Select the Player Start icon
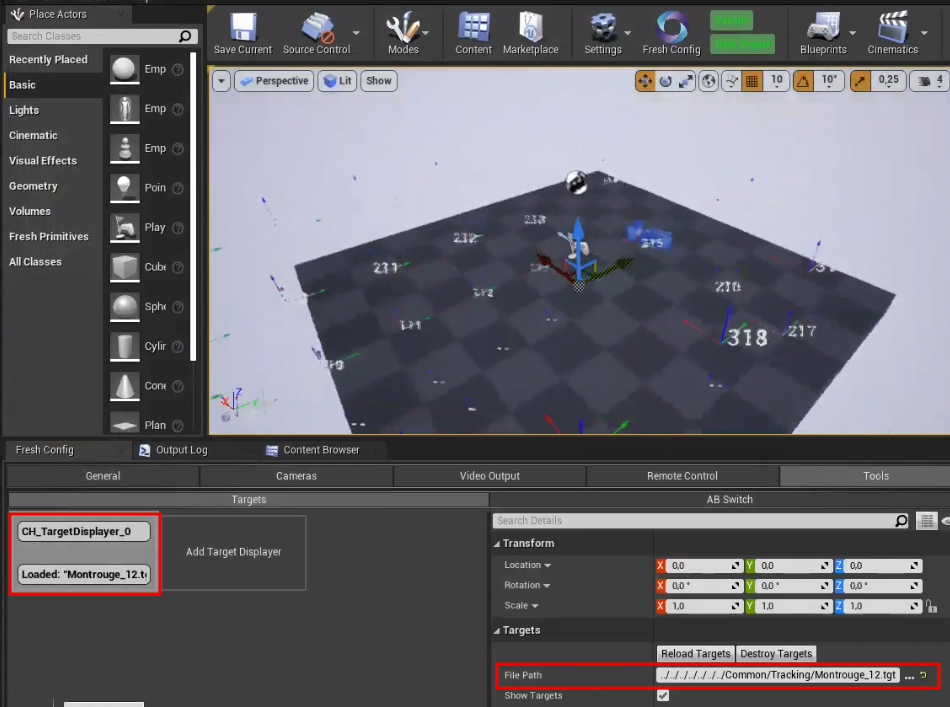 coord(124,228)
